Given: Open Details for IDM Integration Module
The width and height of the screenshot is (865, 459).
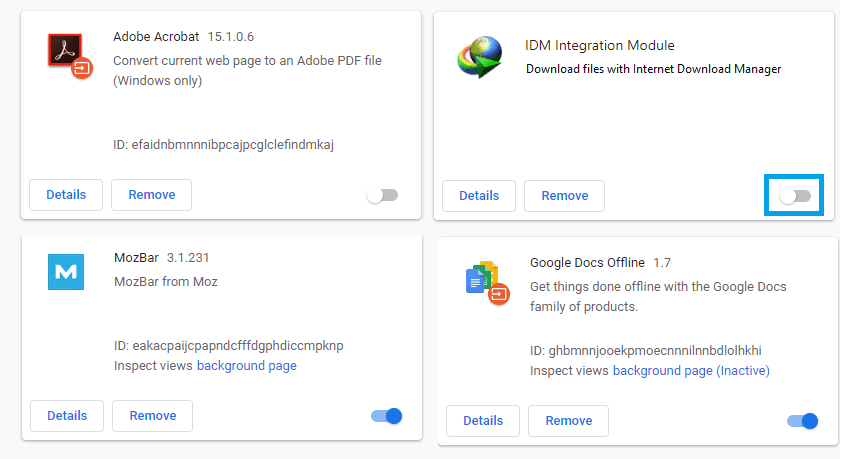Looking at the screenshot, I should point(479,196).
